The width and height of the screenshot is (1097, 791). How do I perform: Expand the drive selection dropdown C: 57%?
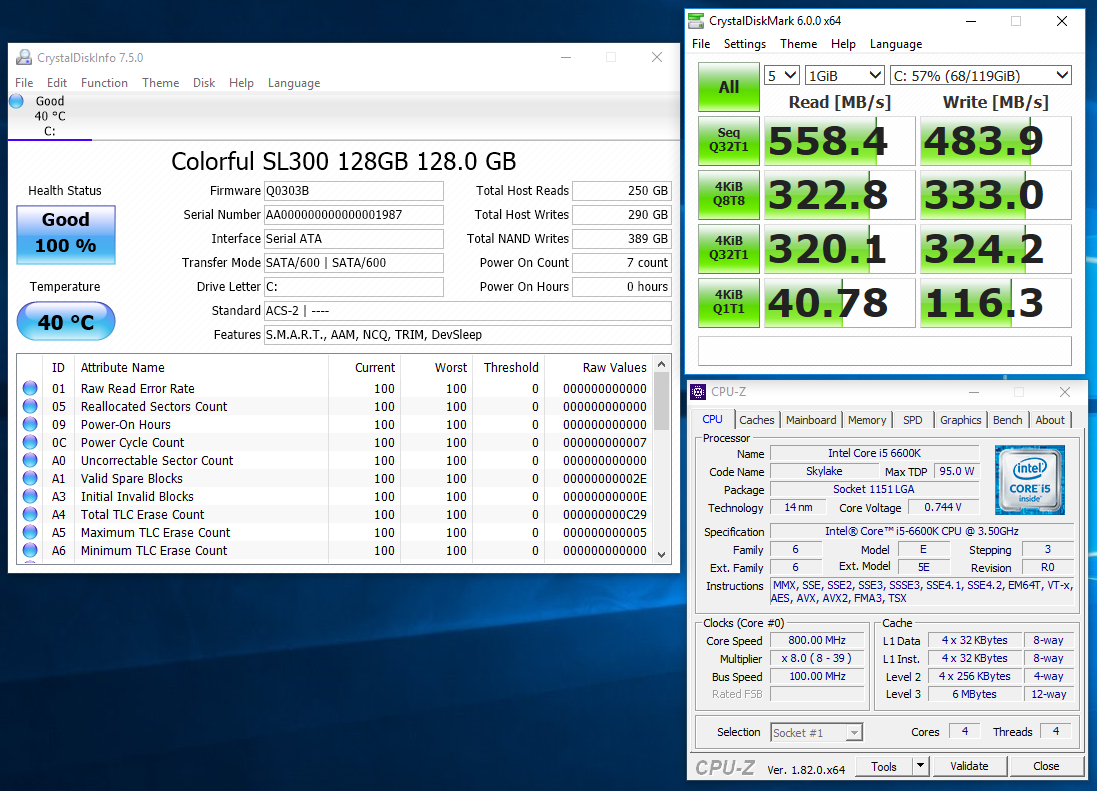click(980, 76)
